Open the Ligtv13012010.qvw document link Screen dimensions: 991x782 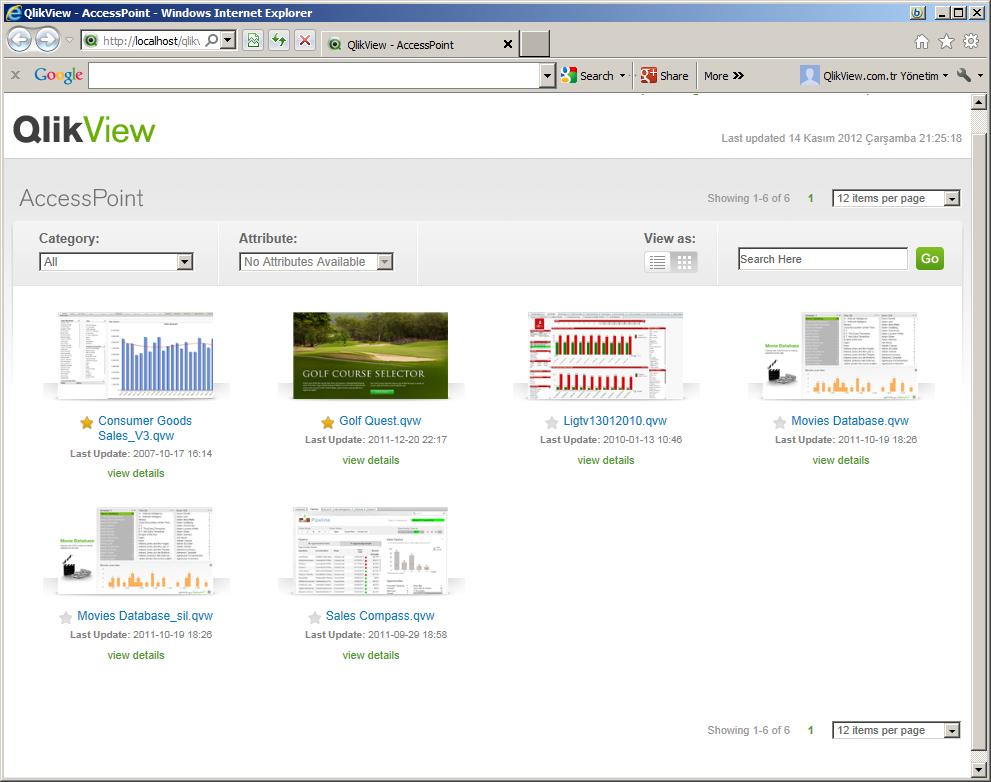(615, 420)
